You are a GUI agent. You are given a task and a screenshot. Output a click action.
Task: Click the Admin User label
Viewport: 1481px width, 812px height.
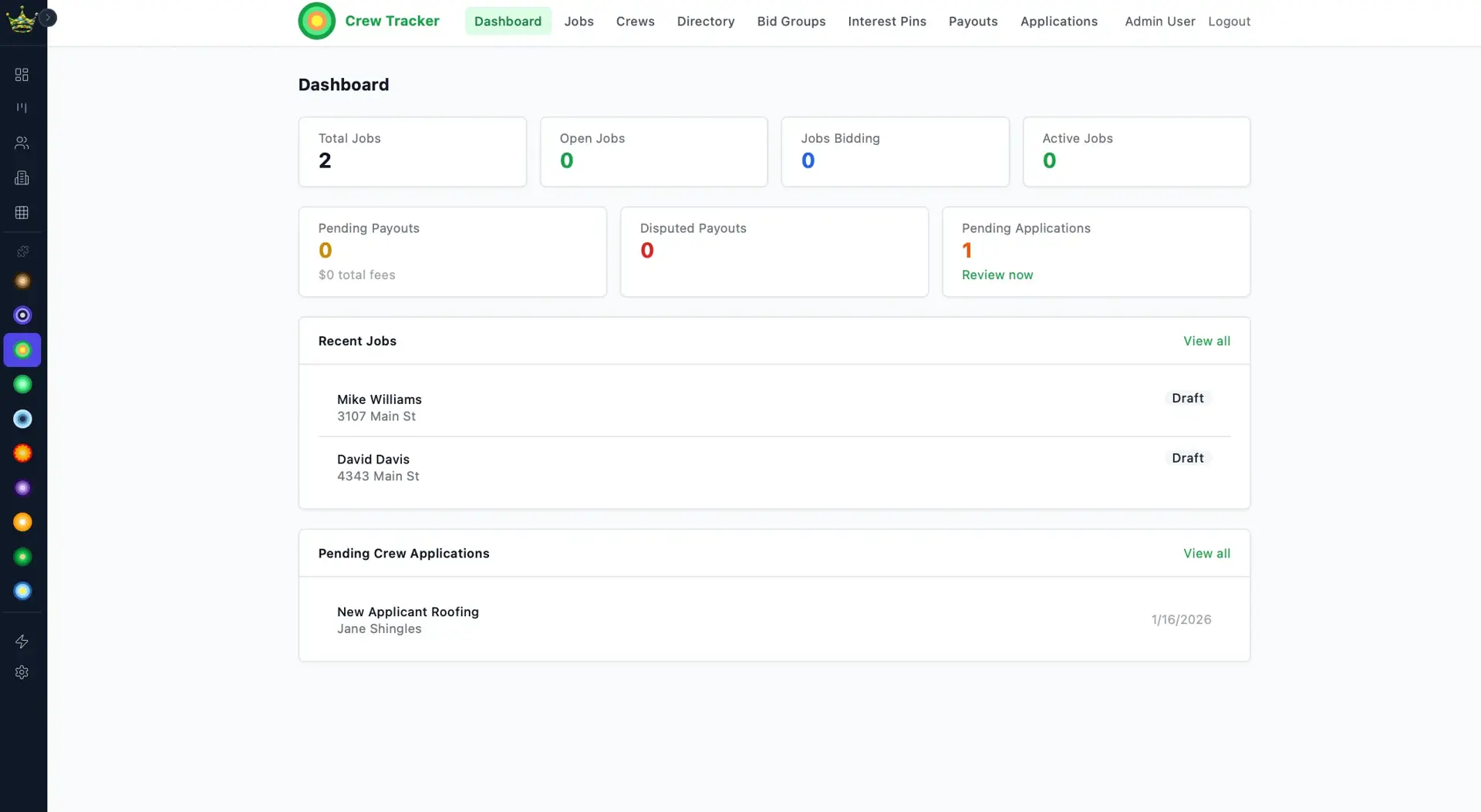point(1159,21)
